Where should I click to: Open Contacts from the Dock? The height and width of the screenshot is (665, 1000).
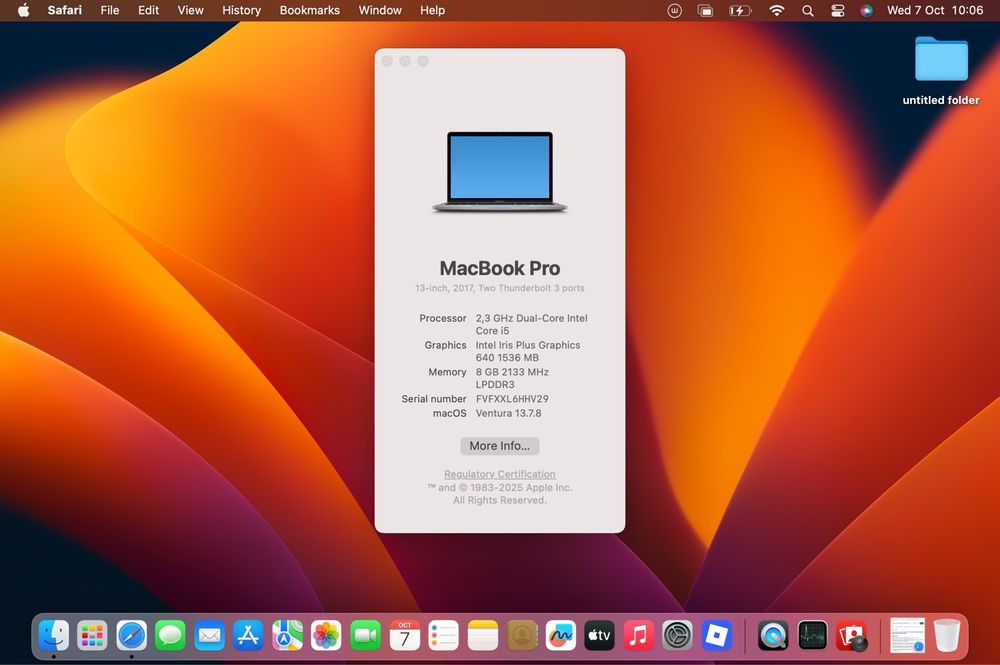click(522, 635)
